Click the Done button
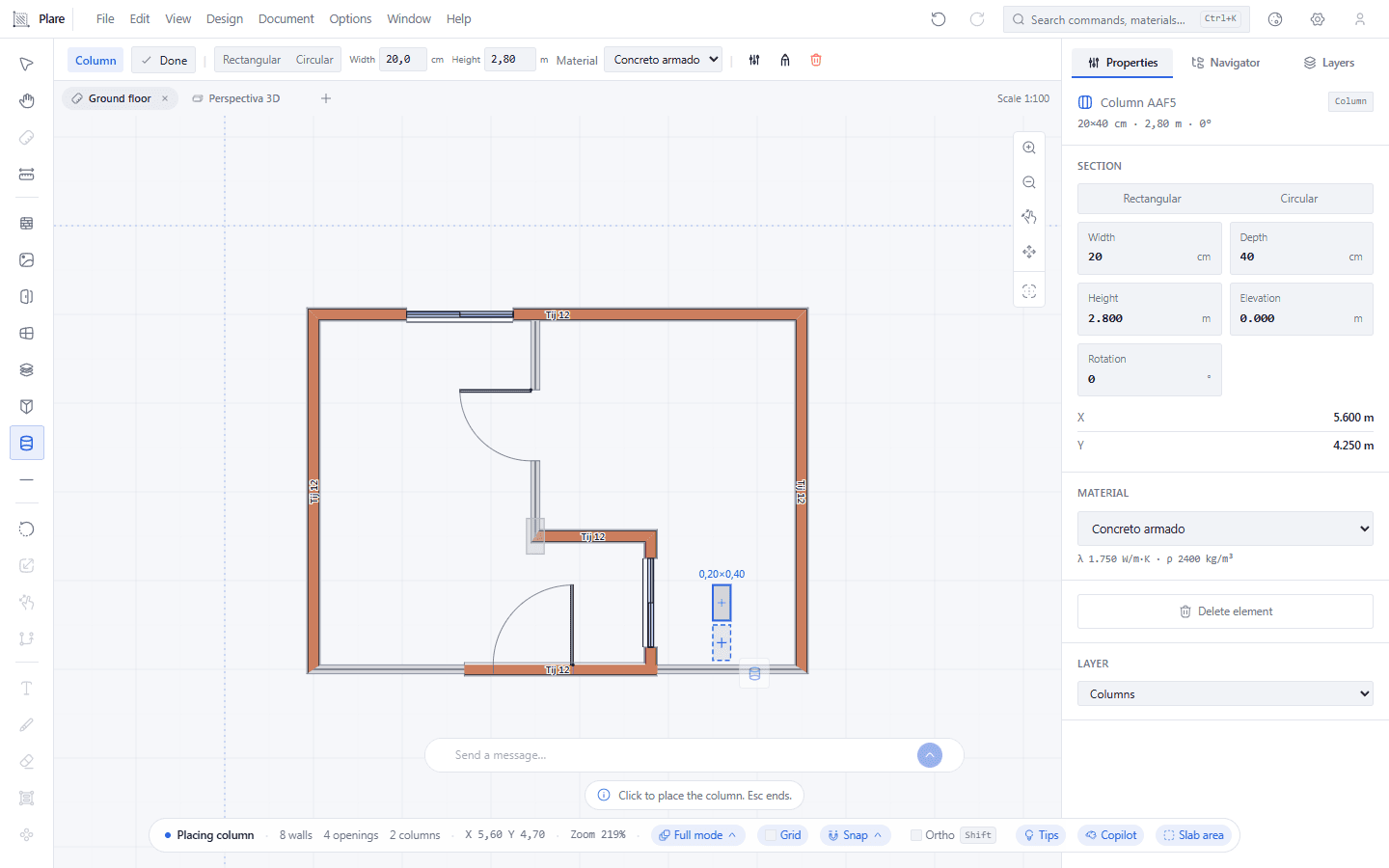Image resolution: width=1389 pixels, height=868 pixels. coord(164,60)
